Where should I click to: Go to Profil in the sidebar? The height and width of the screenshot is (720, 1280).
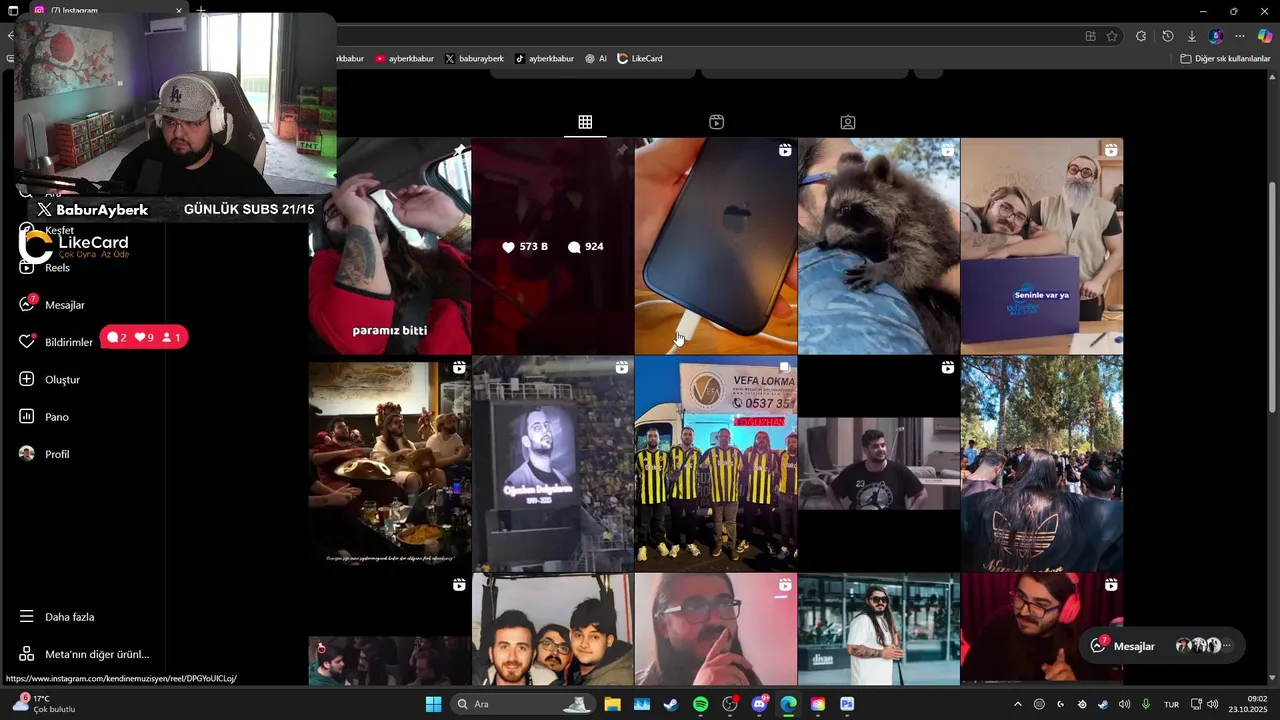click(57, 454)
